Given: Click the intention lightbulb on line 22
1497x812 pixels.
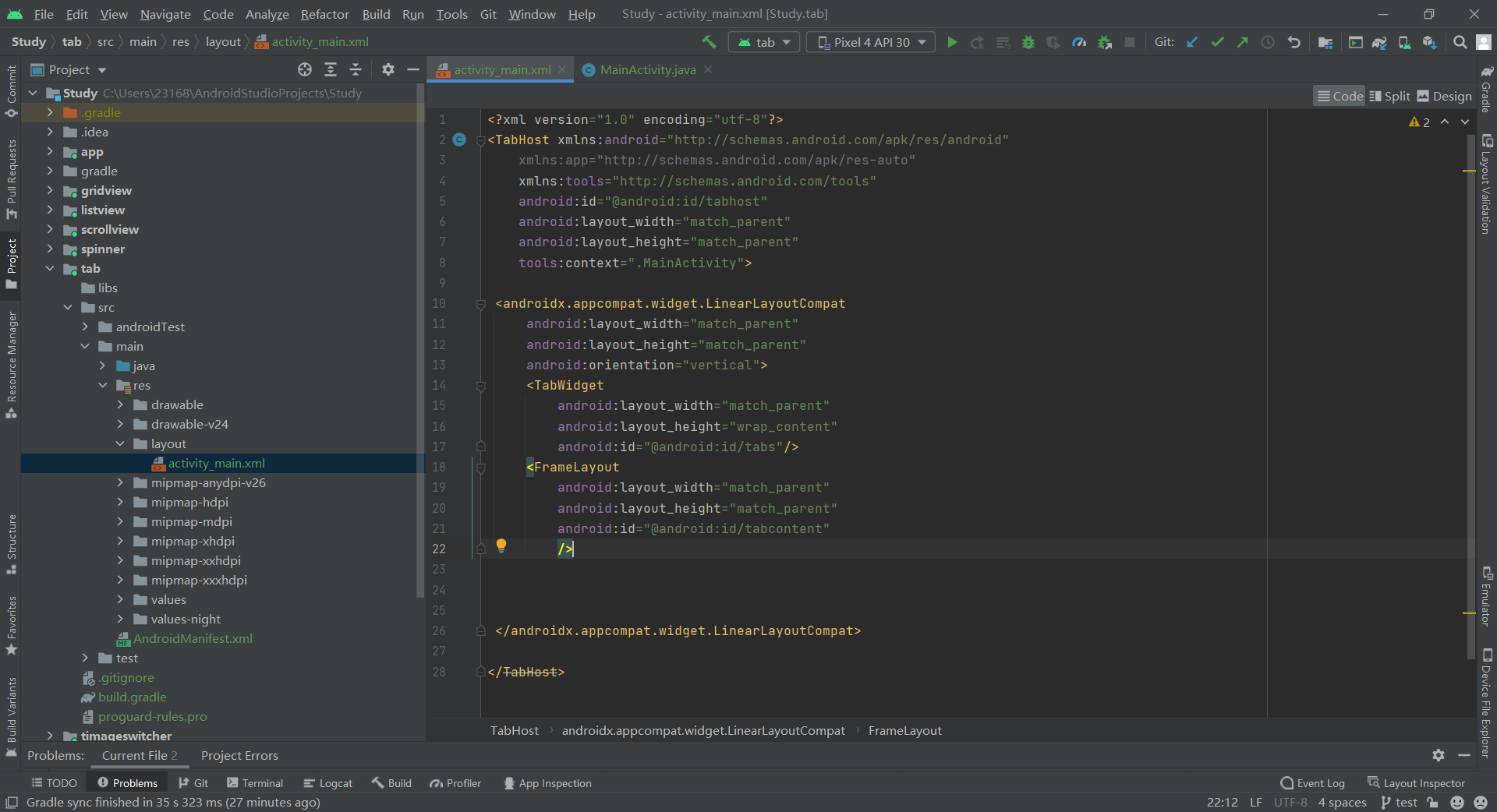Looking at the screenshot, I should click(x=501, y=545).
